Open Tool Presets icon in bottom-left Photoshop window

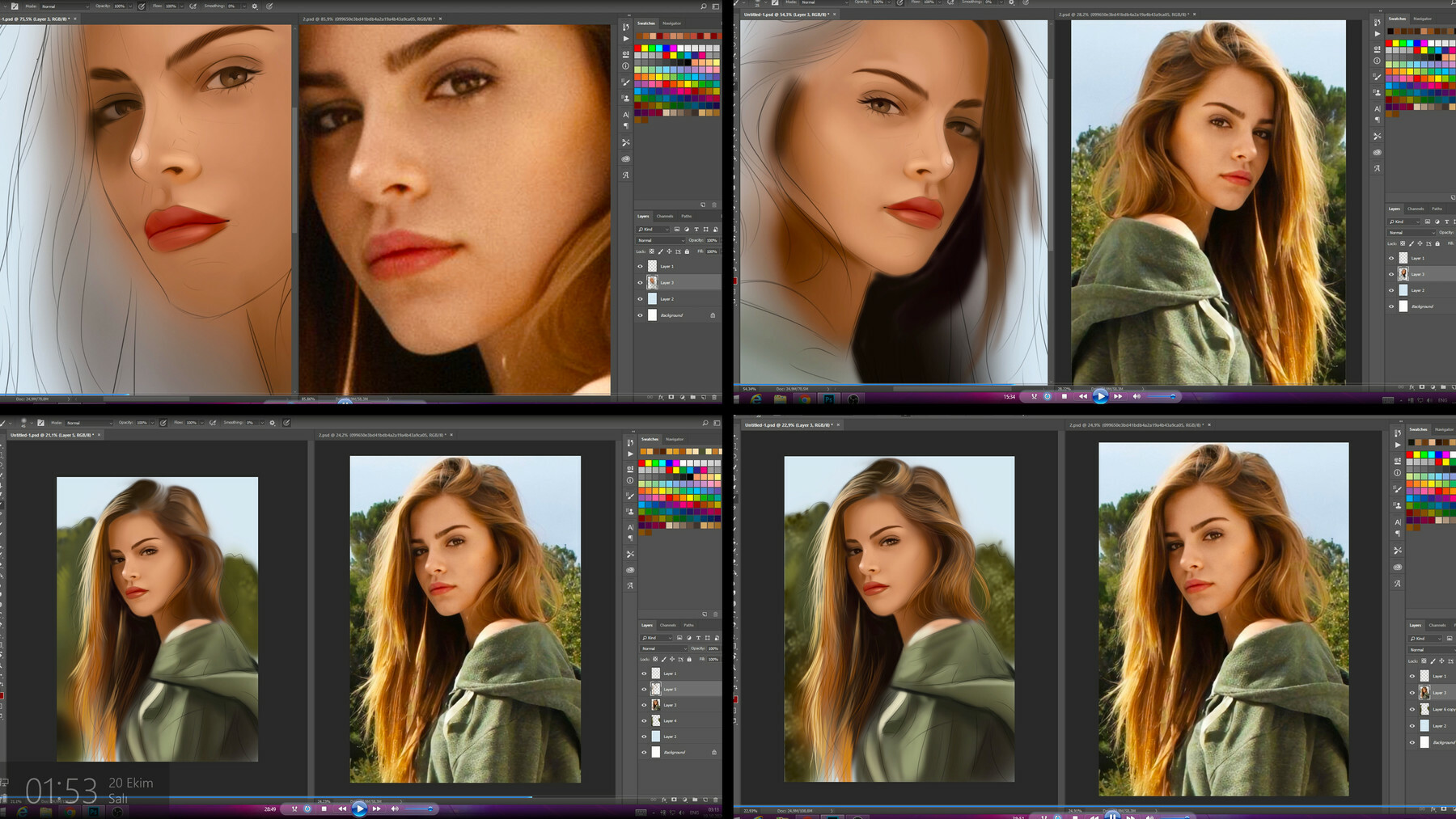pyautogui.click(x=630, y=555)
